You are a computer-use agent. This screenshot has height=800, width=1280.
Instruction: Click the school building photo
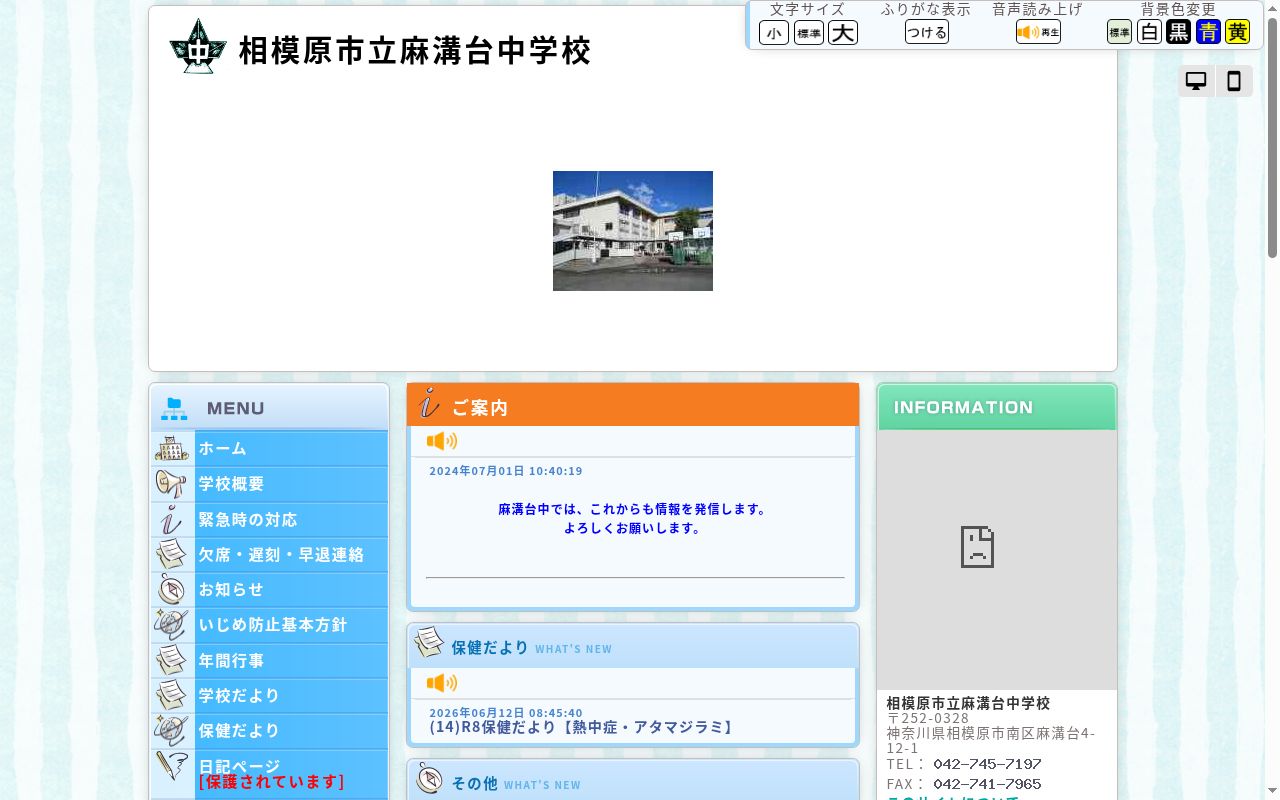[633, 231]
